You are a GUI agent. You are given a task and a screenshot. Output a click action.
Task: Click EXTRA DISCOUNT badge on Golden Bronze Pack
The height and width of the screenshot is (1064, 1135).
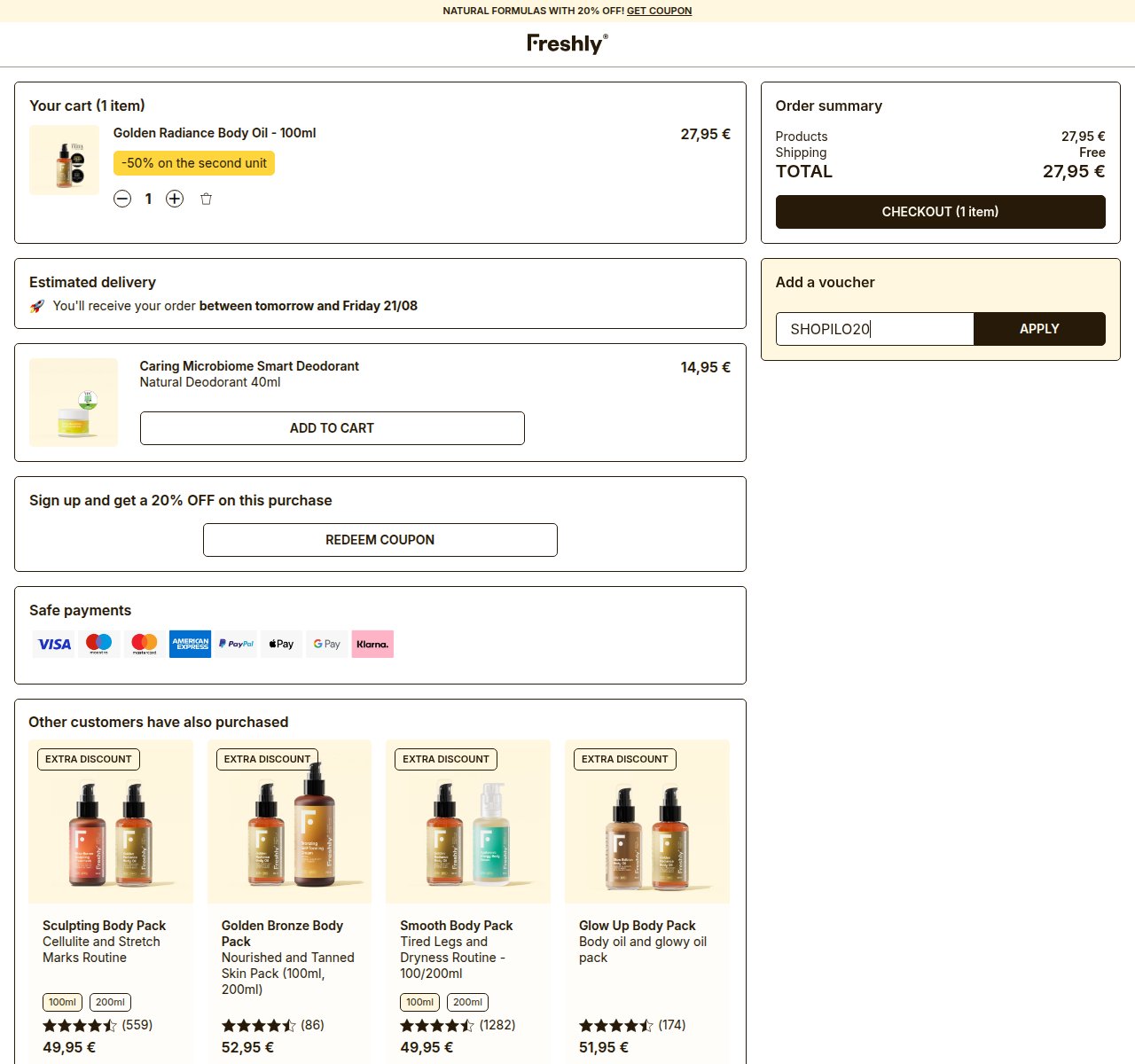[267, 759]
